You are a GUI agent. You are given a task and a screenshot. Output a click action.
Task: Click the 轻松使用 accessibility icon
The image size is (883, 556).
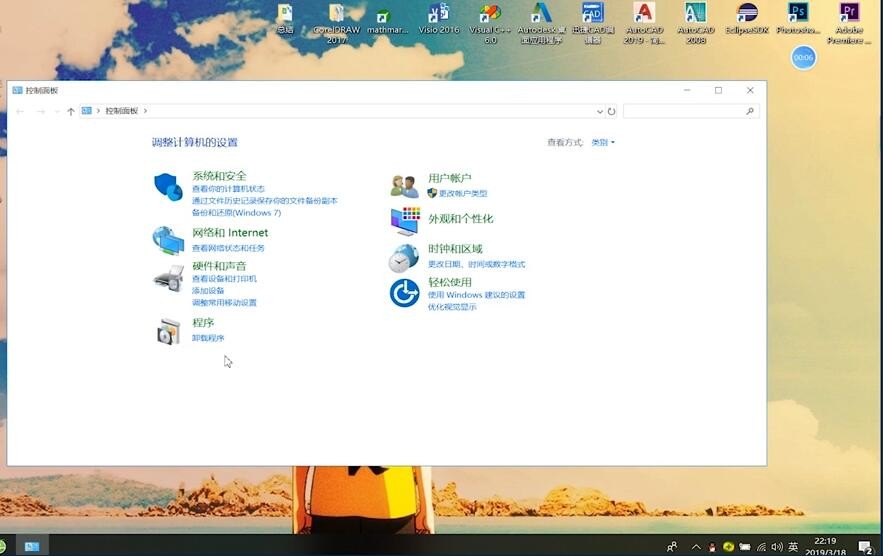tap(404, 293)
